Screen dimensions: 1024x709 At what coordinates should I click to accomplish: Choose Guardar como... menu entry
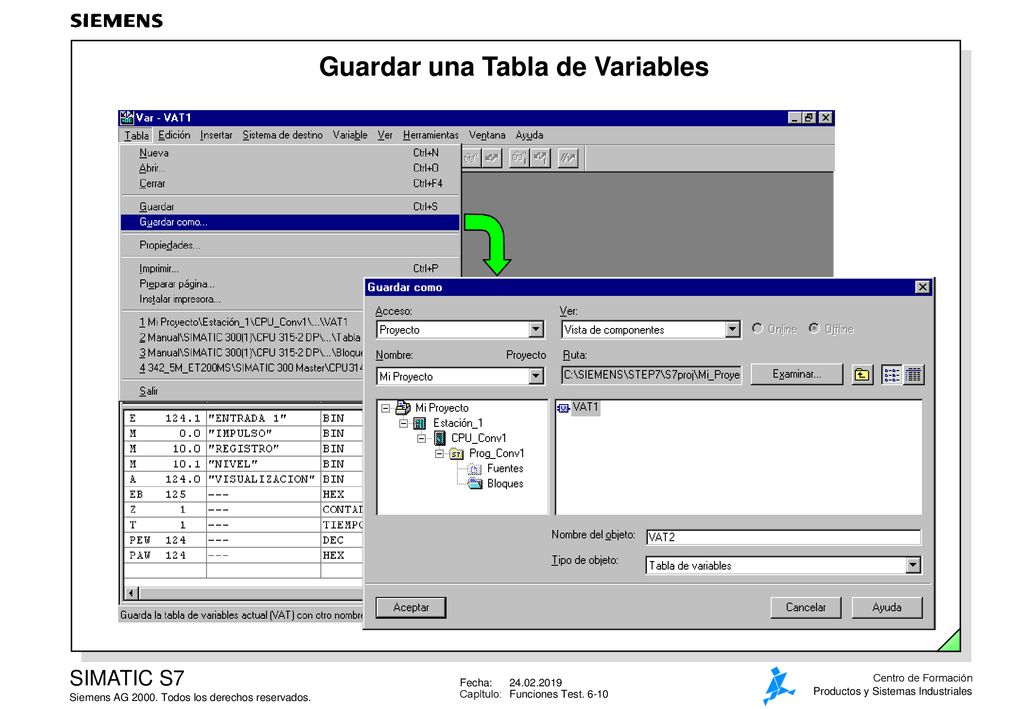291,222
